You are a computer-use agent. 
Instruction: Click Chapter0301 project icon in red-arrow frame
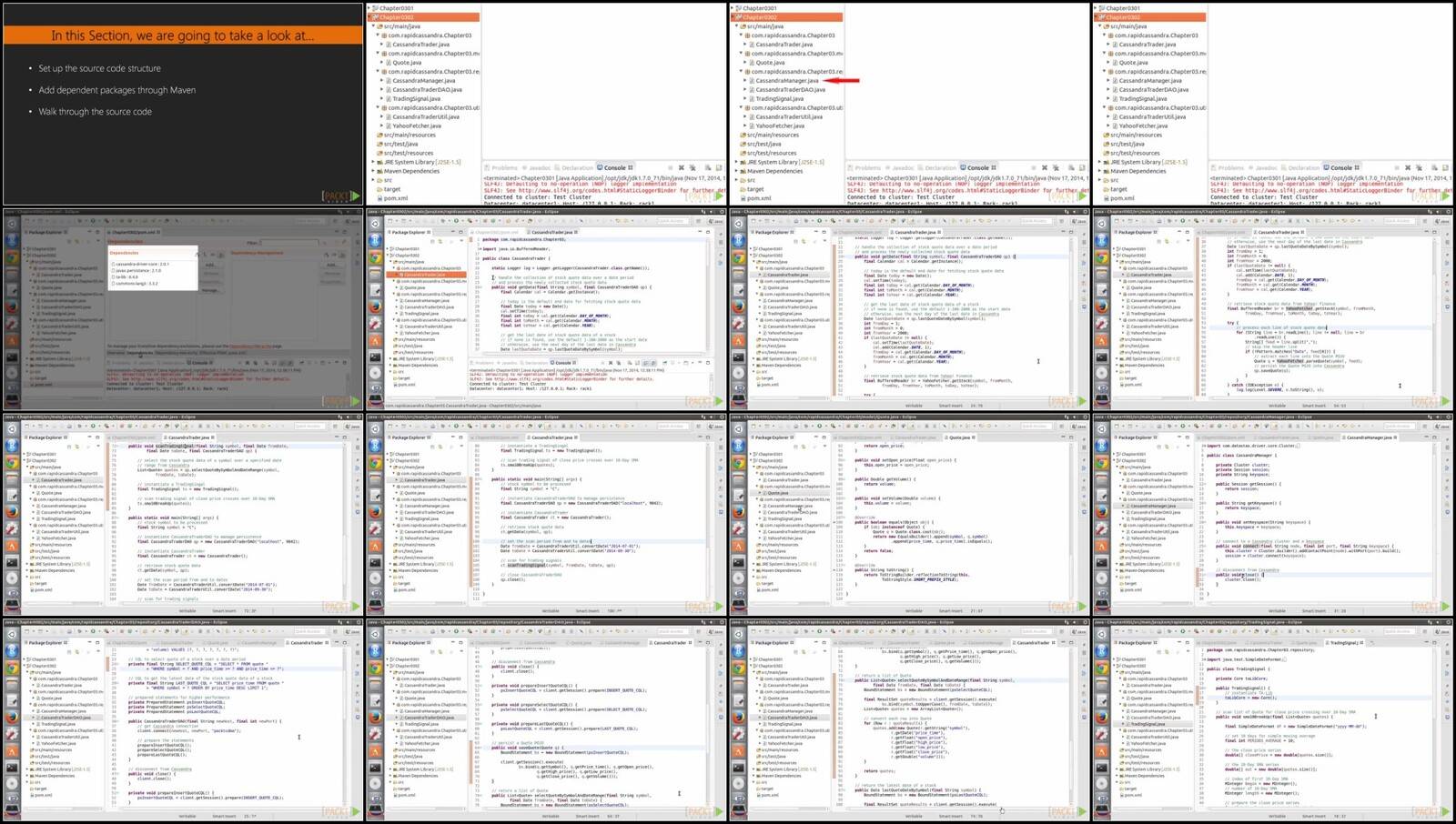(x=738, y=8)
